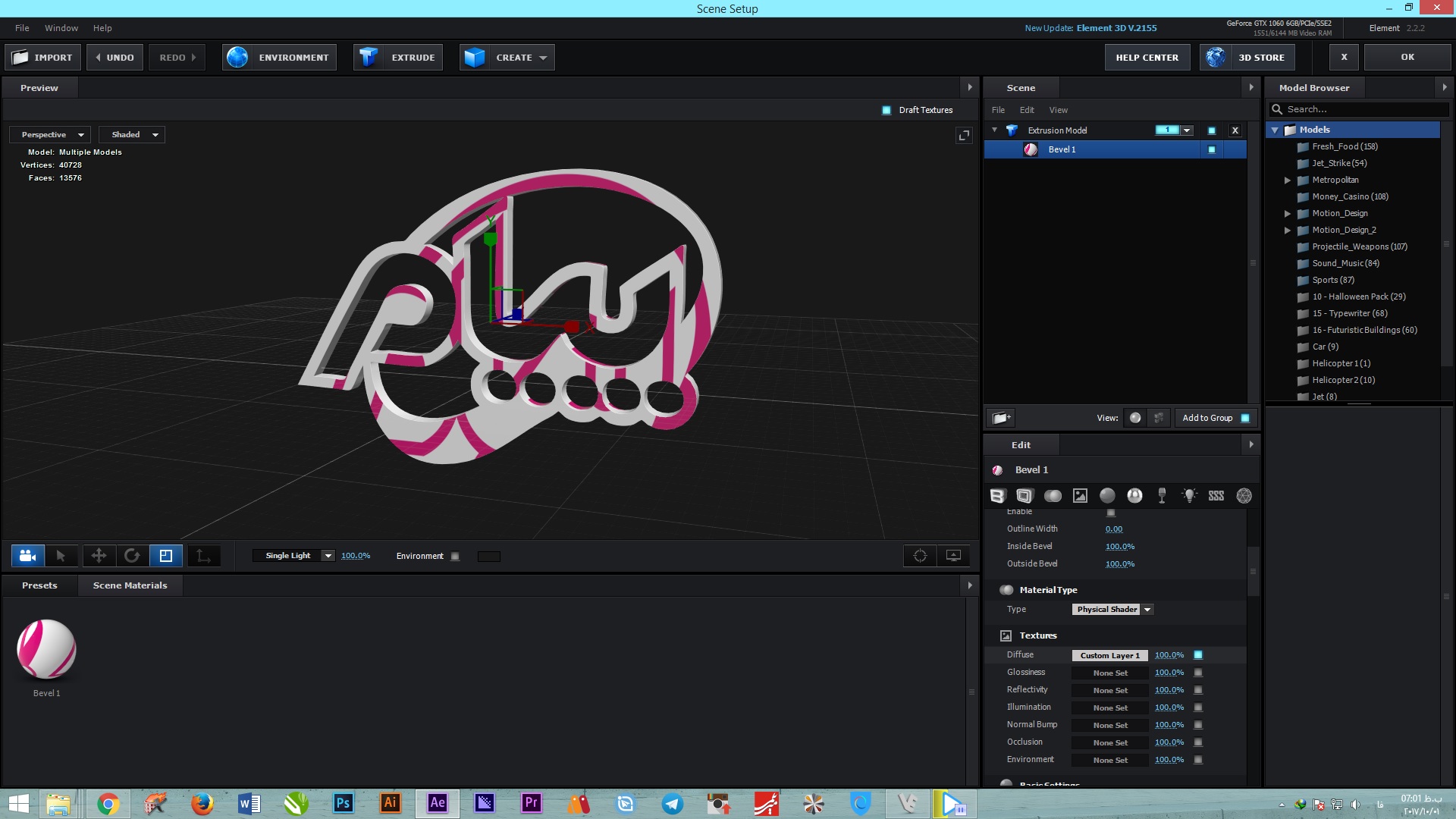Image resolution: width=1456 pixels, height=819 pixels.
Task: Select the Bevel 1 material thumbnail
Action: click(x=47, y=650)
